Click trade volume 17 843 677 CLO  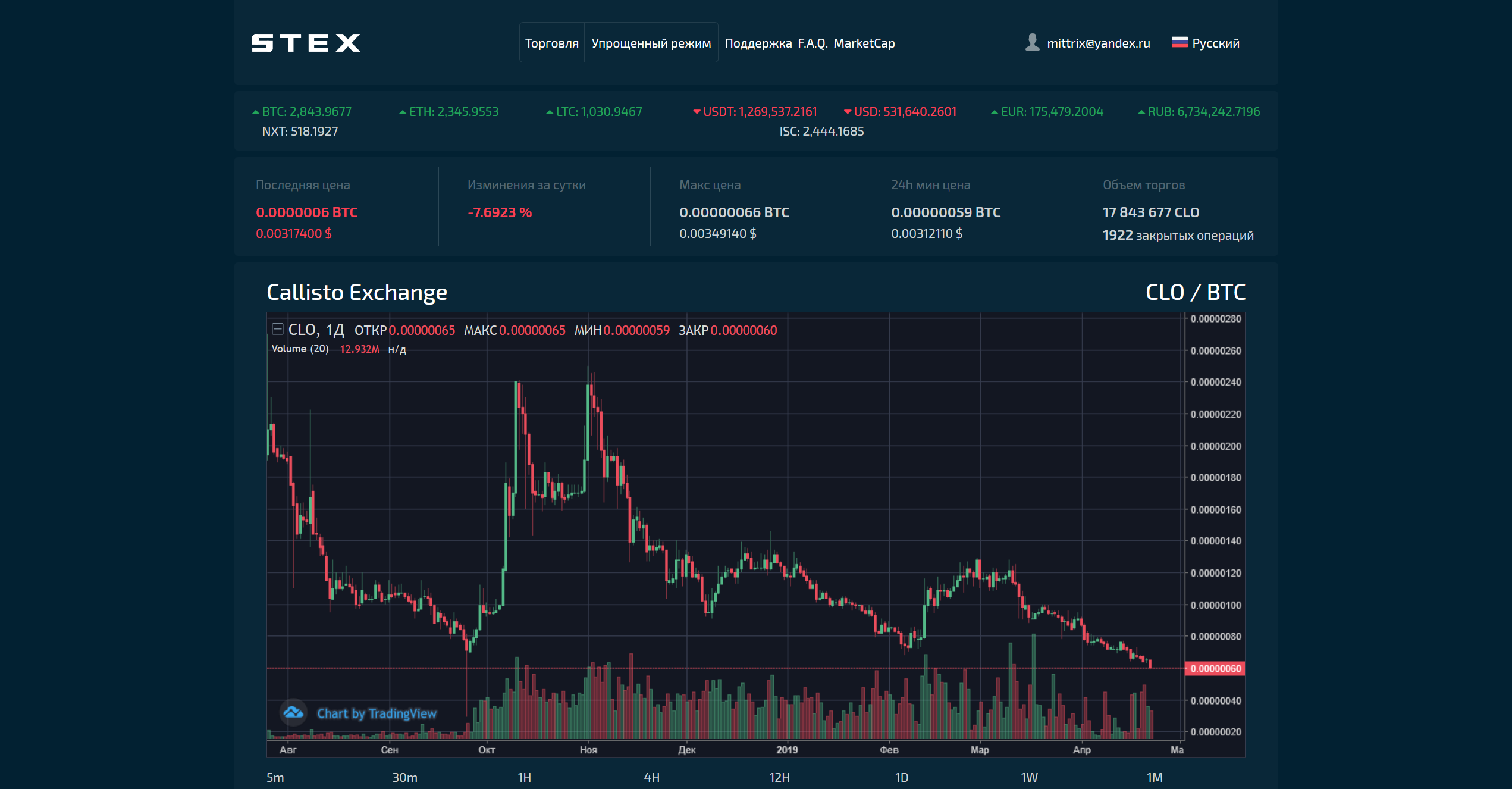point(1151,212)
